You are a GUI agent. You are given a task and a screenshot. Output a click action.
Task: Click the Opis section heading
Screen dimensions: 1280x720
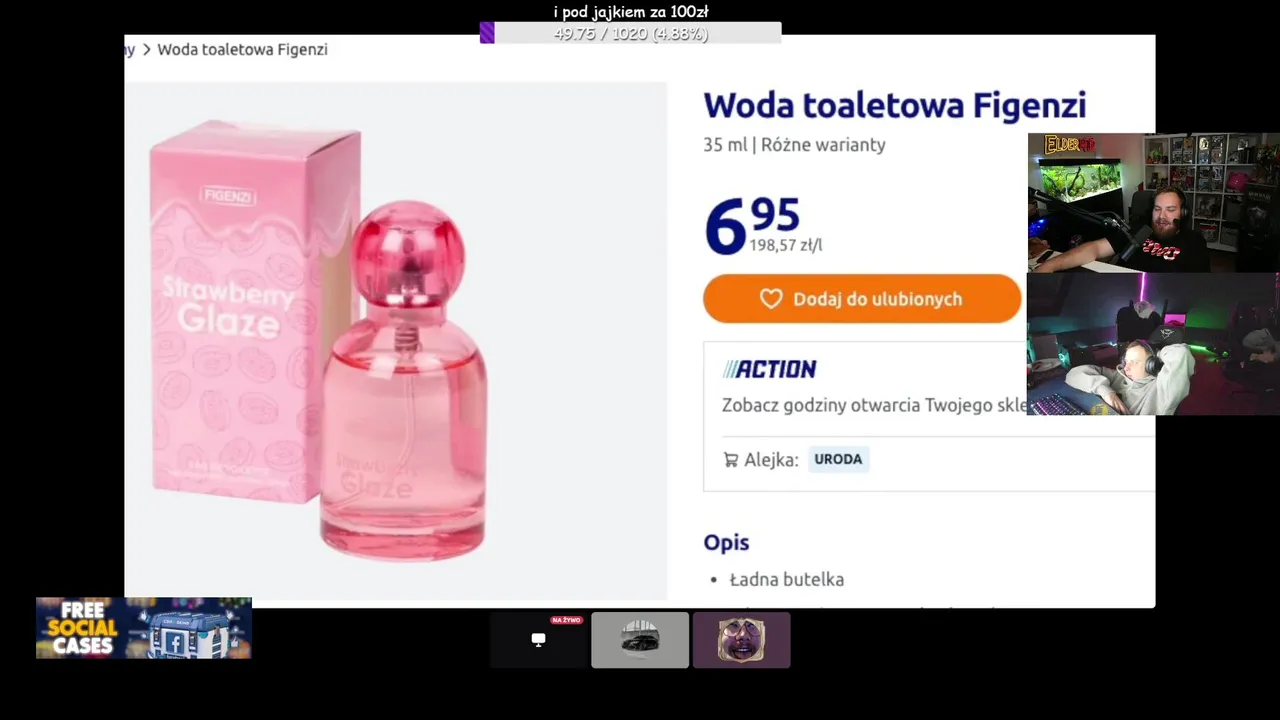[726, 542]
